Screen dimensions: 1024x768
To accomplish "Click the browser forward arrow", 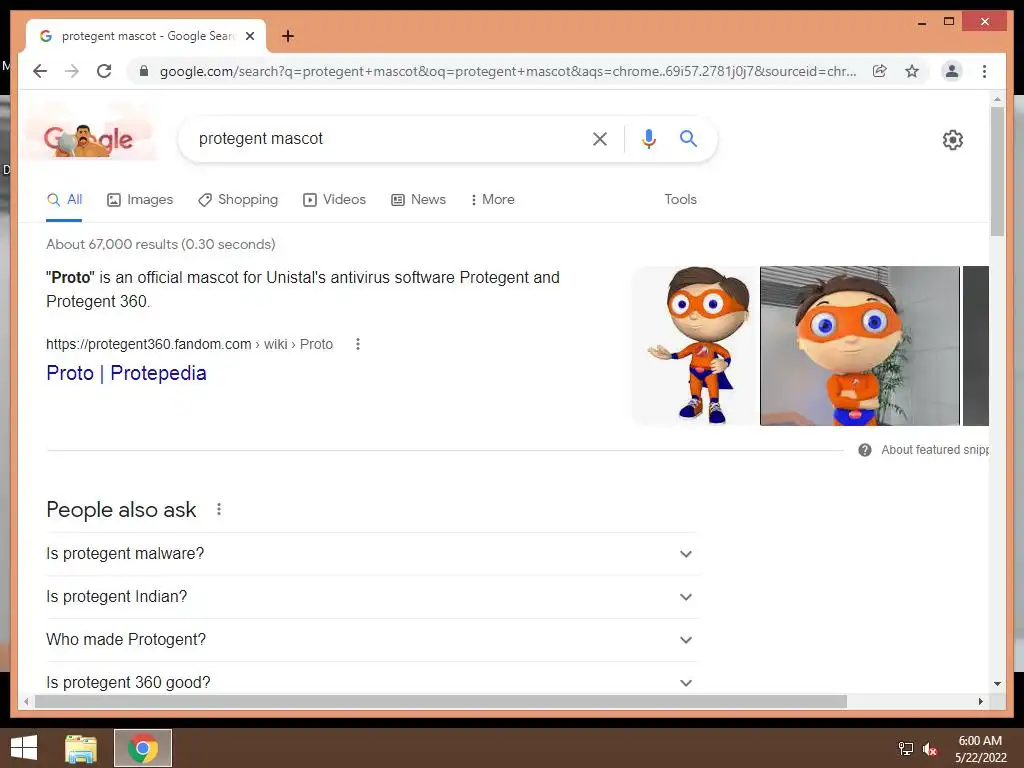I will point(72,71).
